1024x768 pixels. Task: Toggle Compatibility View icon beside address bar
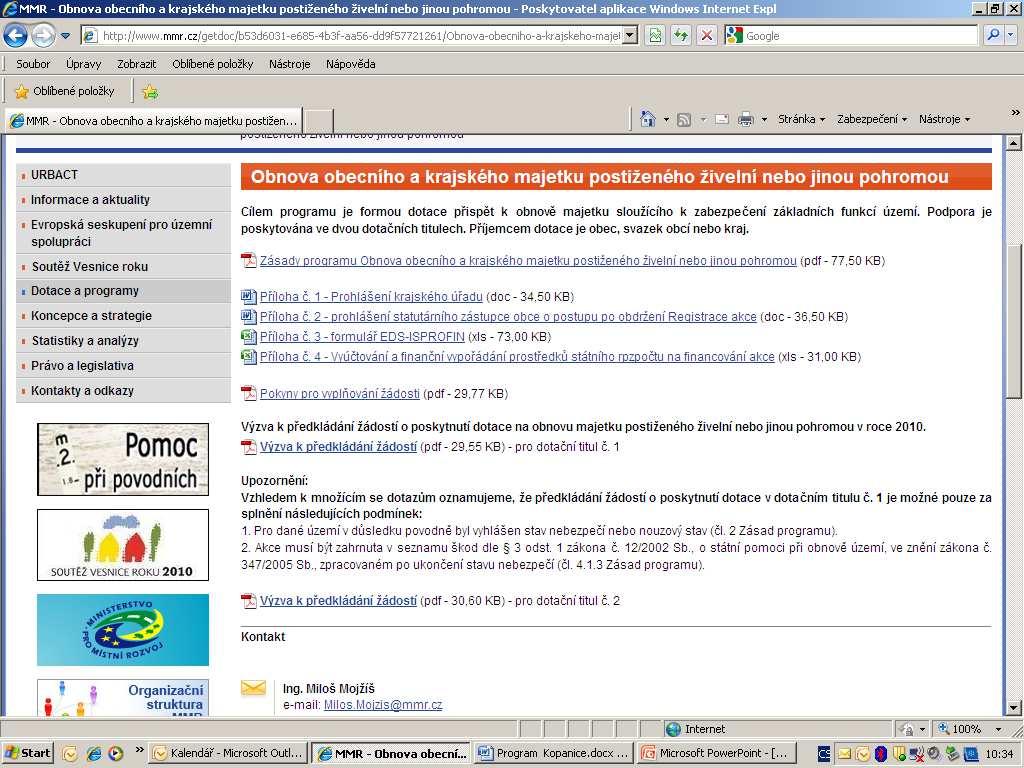(654, 35)
